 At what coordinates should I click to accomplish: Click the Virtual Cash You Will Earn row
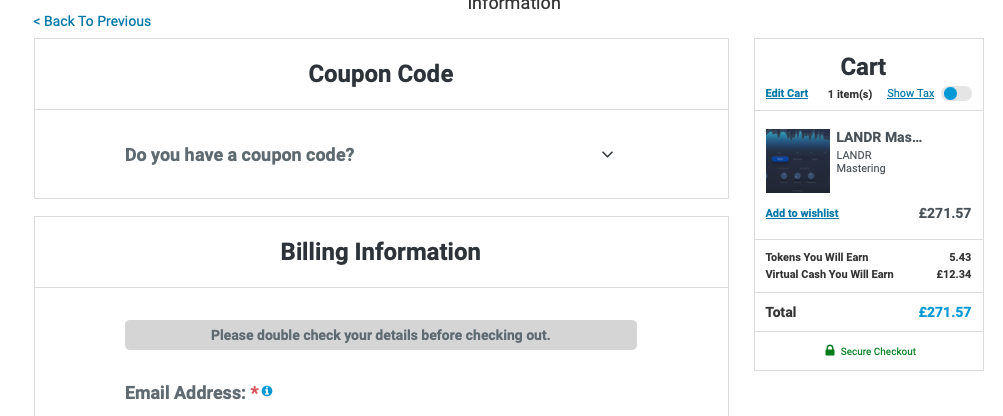[868, 275]
